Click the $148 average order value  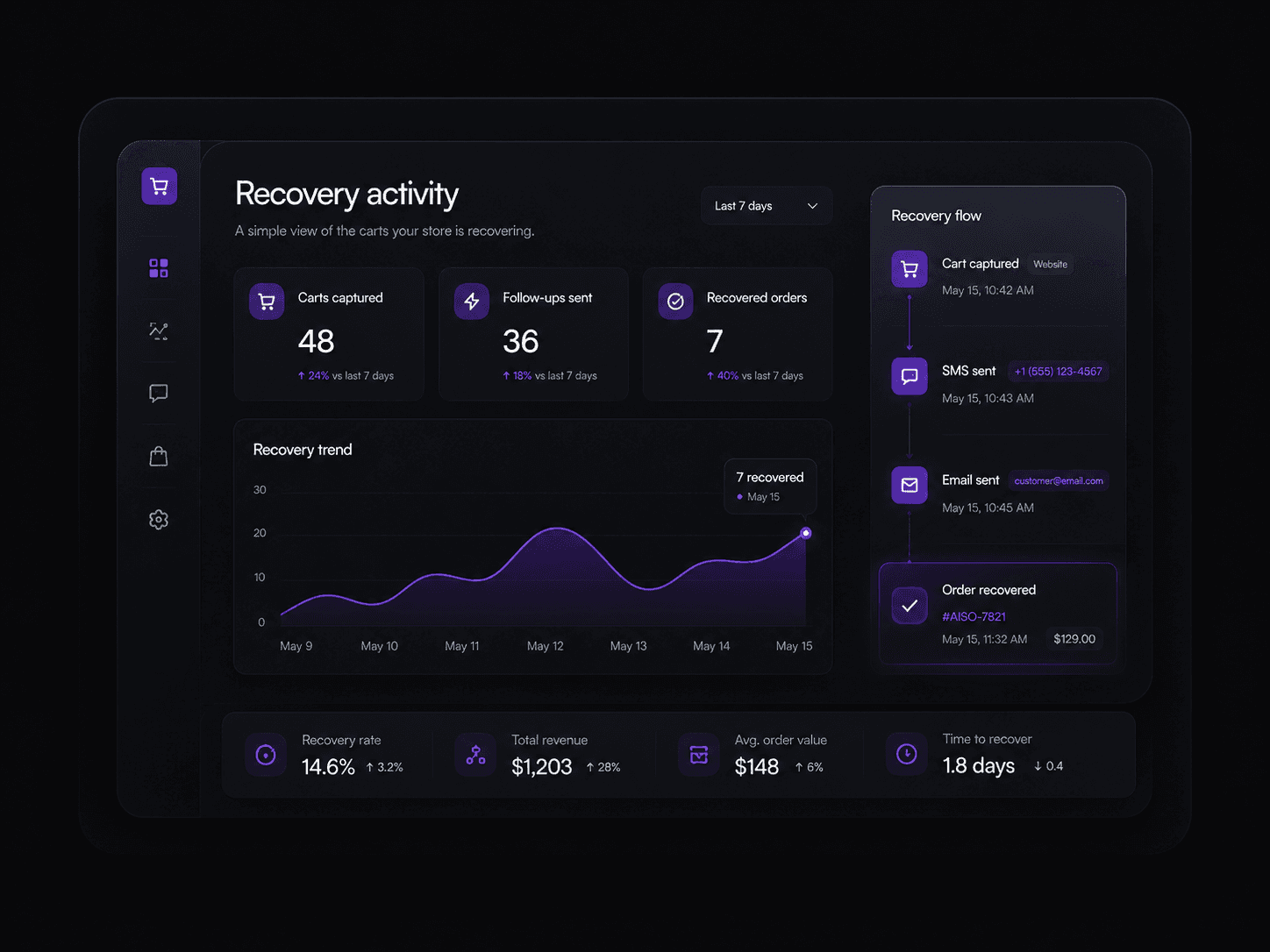point(757,767)
